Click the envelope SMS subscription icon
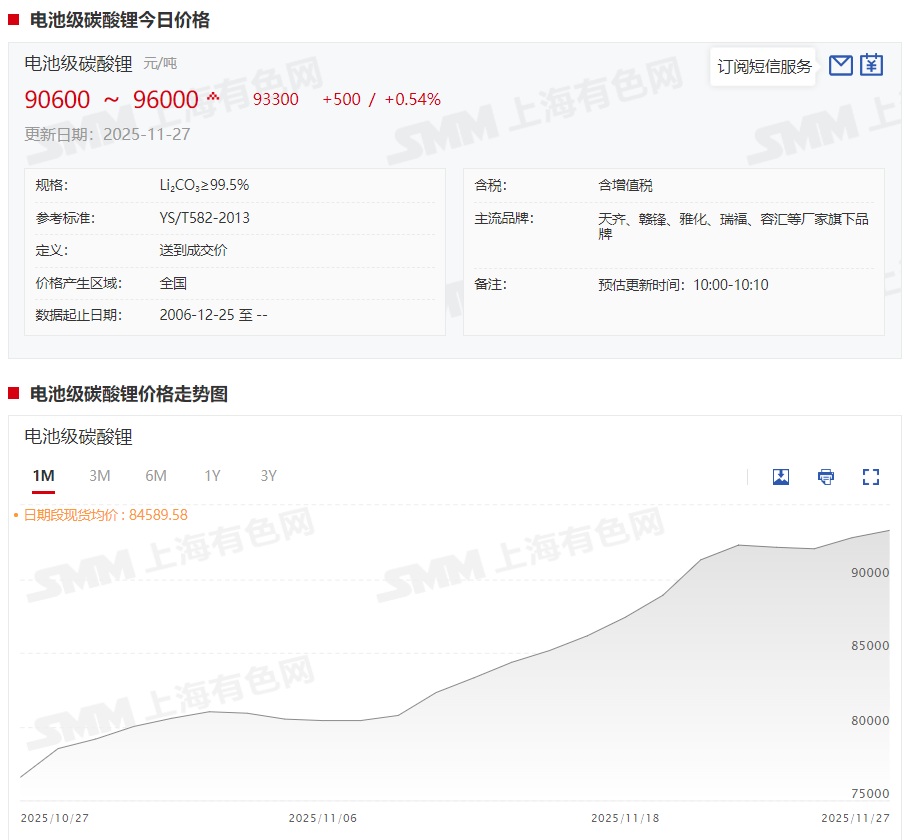Screen dimensions: 907x840 (x=840, y=66)
